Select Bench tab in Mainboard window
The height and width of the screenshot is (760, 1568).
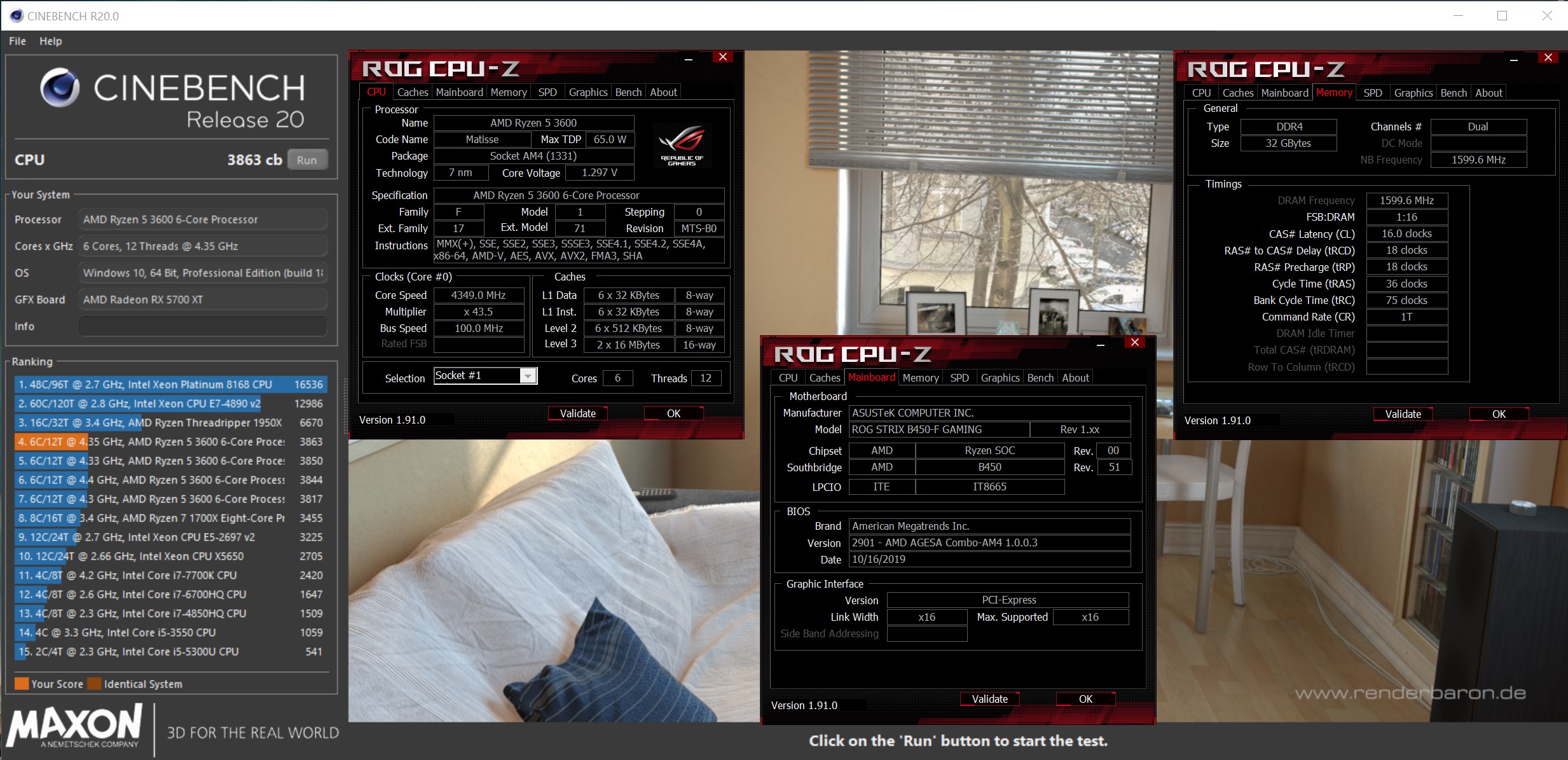click(x=1040, y=378)
